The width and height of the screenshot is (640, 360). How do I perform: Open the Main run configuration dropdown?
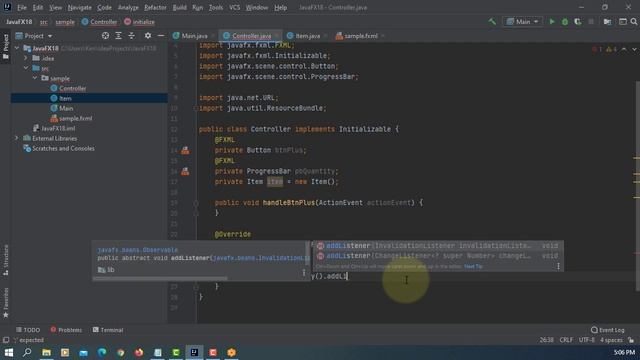tap(523, 22)
